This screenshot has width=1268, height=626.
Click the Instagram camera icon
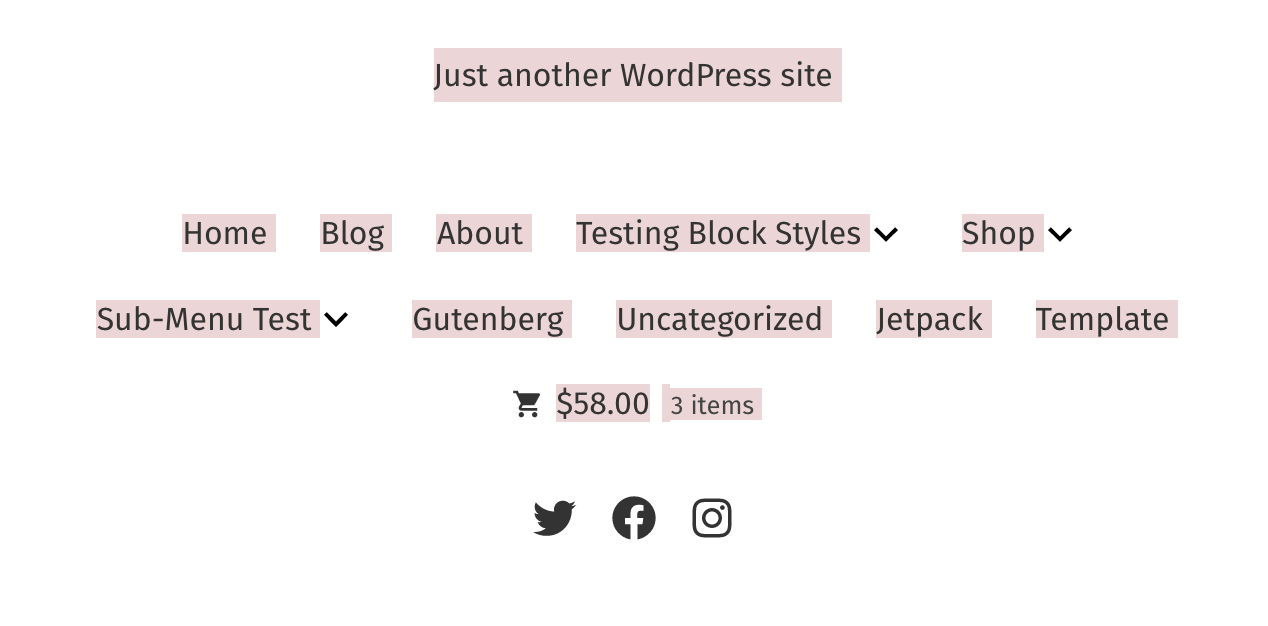click(x=711, y=517)
